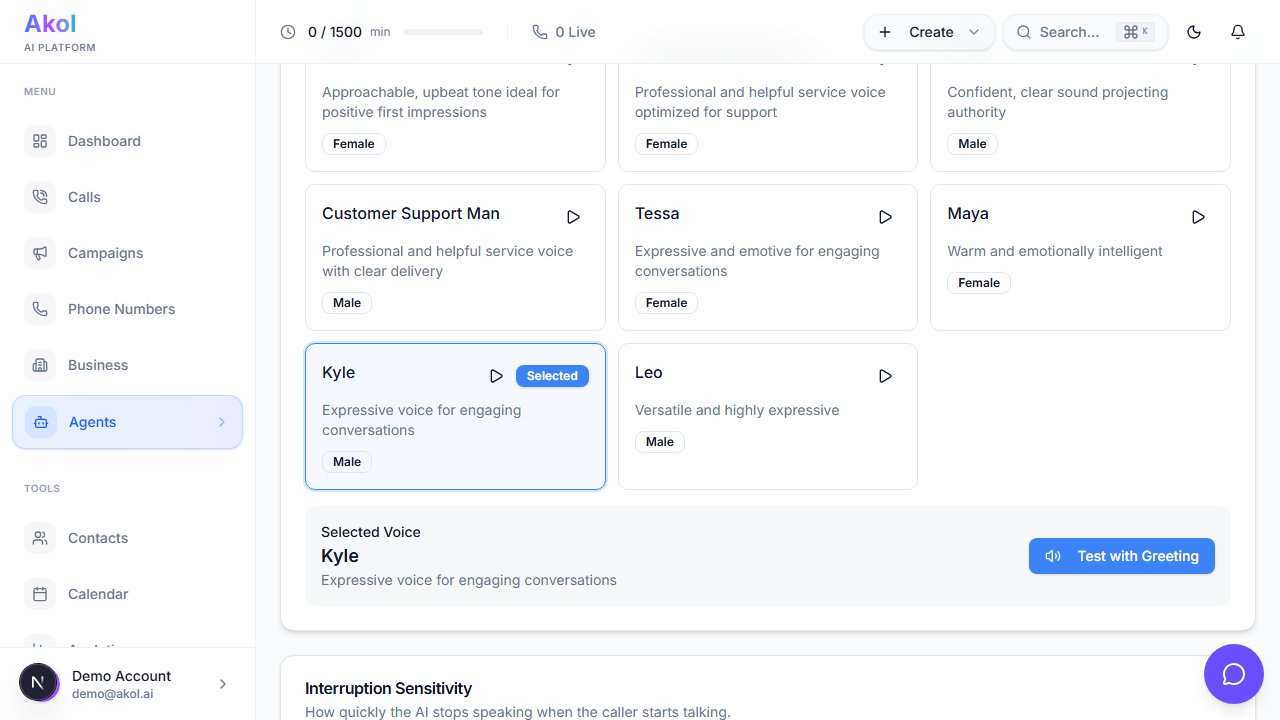The image size is (1280, 720).
Task: Open the chat support bubble
Action: [1233, 674]
